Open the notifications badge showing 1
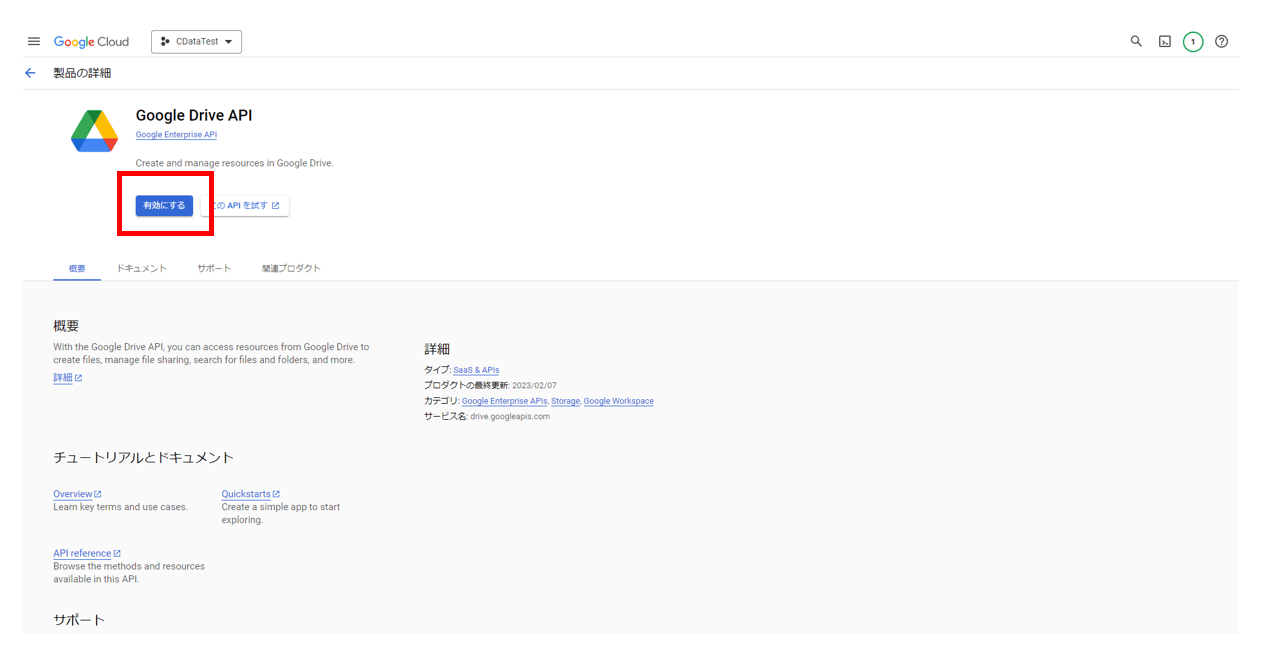1268x670 pixels. pos(1193,41)
